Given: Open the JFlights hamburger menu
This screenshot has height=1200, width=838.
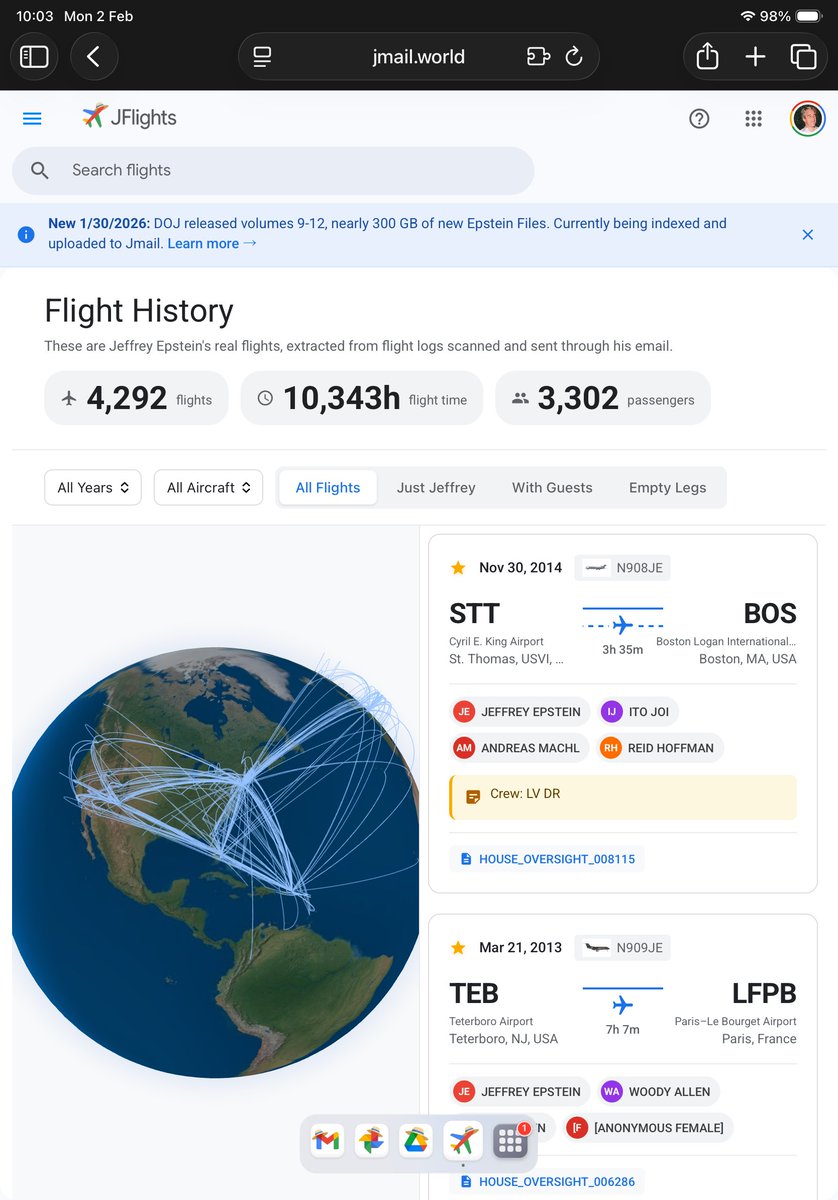Looking at the screenshot, I should click(32, 118).
